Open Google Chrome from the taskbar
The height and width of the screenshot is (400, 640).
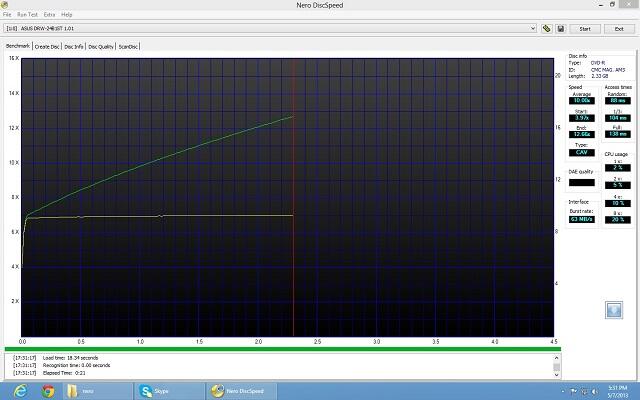48,391
